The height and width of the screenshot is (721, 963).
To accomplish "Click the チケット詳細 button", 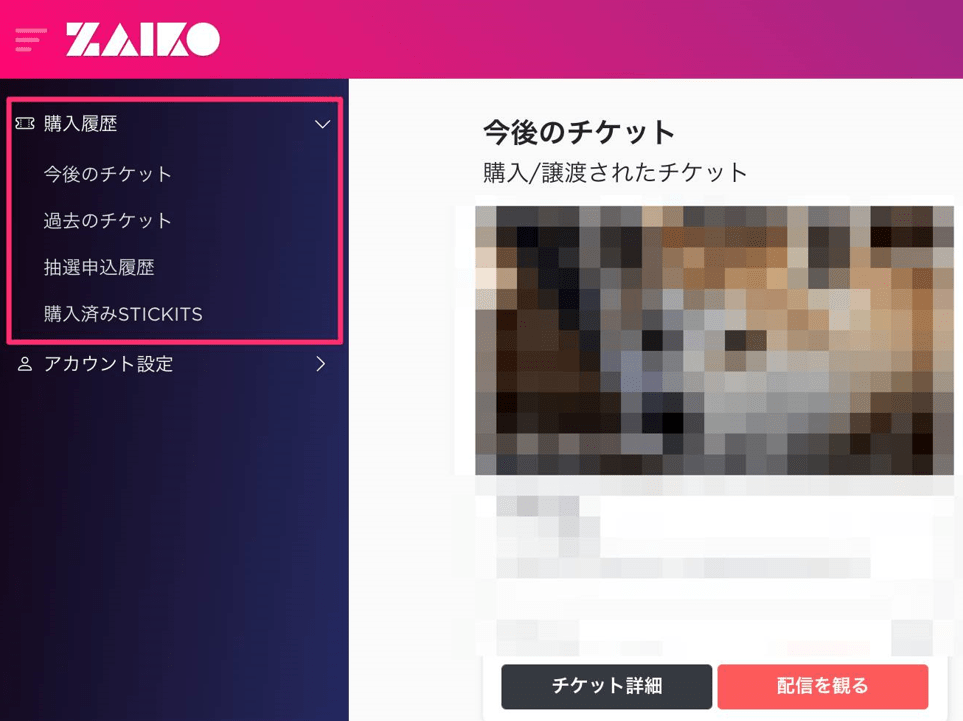I will coord(607,686).
